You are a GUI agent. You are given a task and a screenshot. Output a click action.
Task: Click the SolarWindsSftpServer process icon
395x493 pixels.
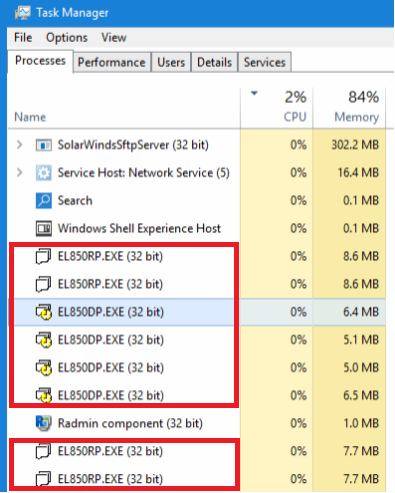pyautogui.click(x=44, y=145)
